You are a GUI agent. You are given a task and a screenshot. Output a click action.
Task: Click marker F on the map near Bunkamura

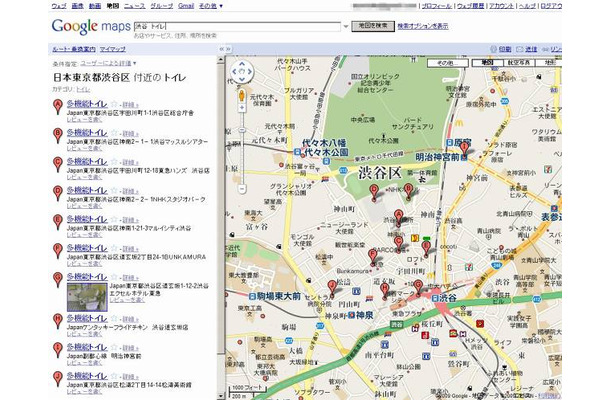(373, 258)
